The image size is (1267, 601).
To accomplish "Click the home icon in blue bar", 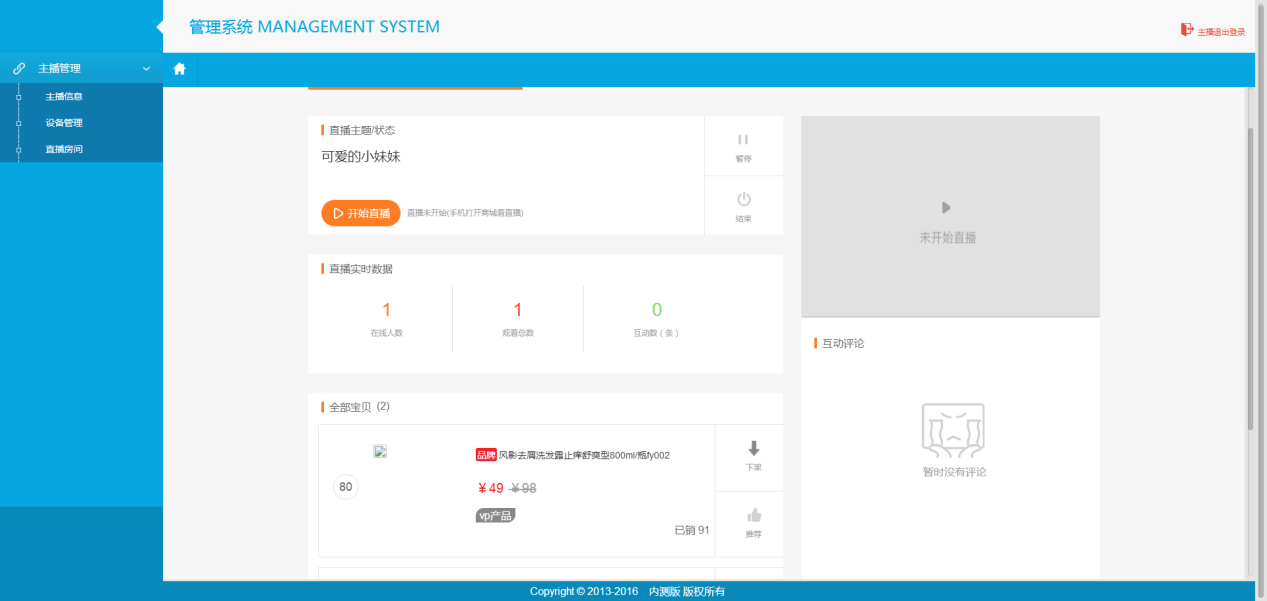I will point(180,69).
